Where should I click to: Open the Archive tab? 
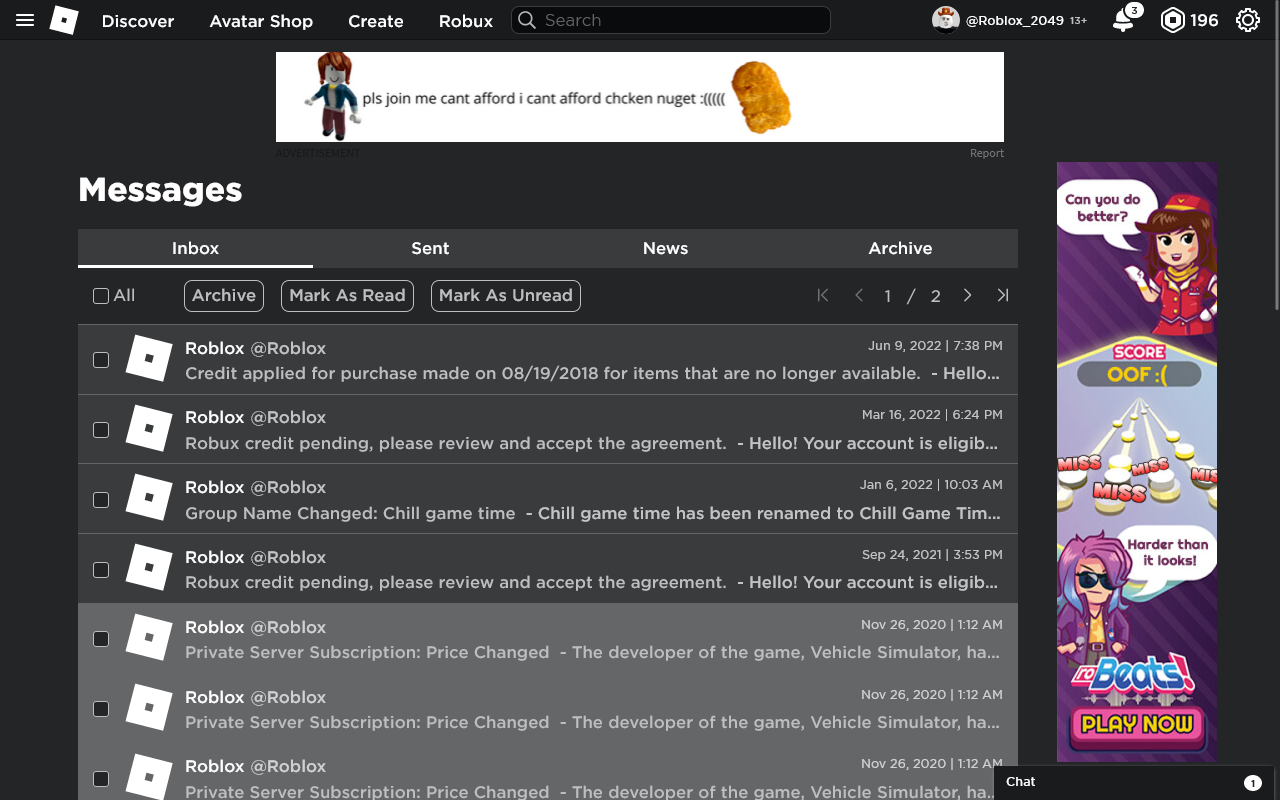900,248
